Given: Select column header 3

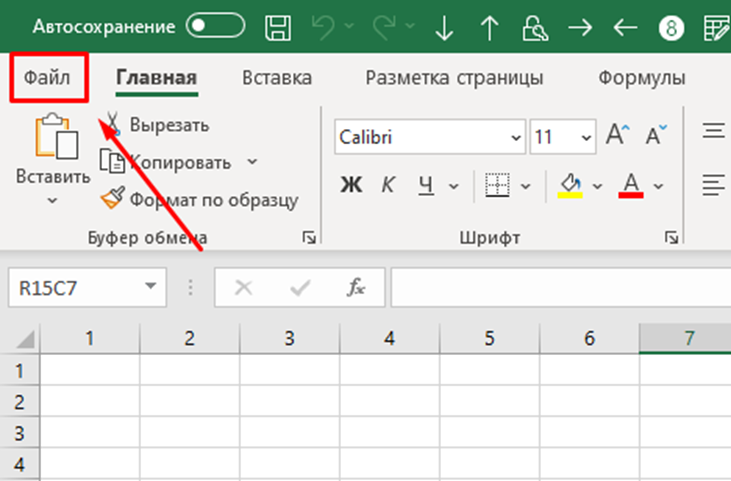Looking at the screenshot, I should (290, 338).
